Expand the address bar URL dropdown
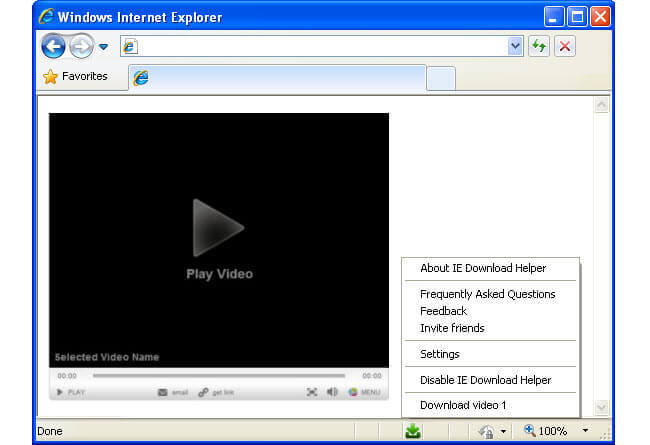Screen dimensions: 650x445 point(515,46)
